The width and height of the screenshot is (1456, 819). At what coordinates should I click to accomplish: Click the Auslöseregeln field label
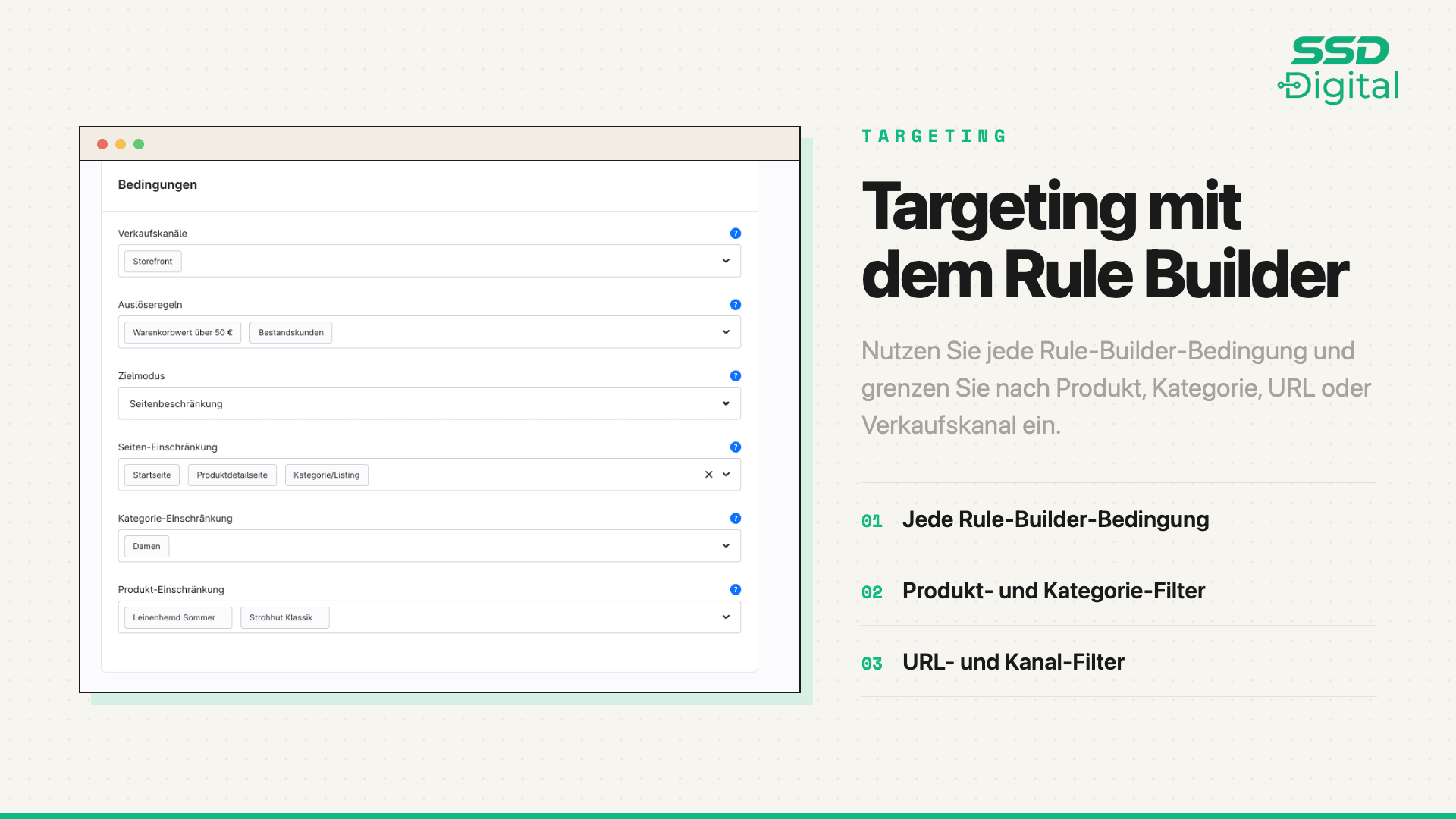150,305
